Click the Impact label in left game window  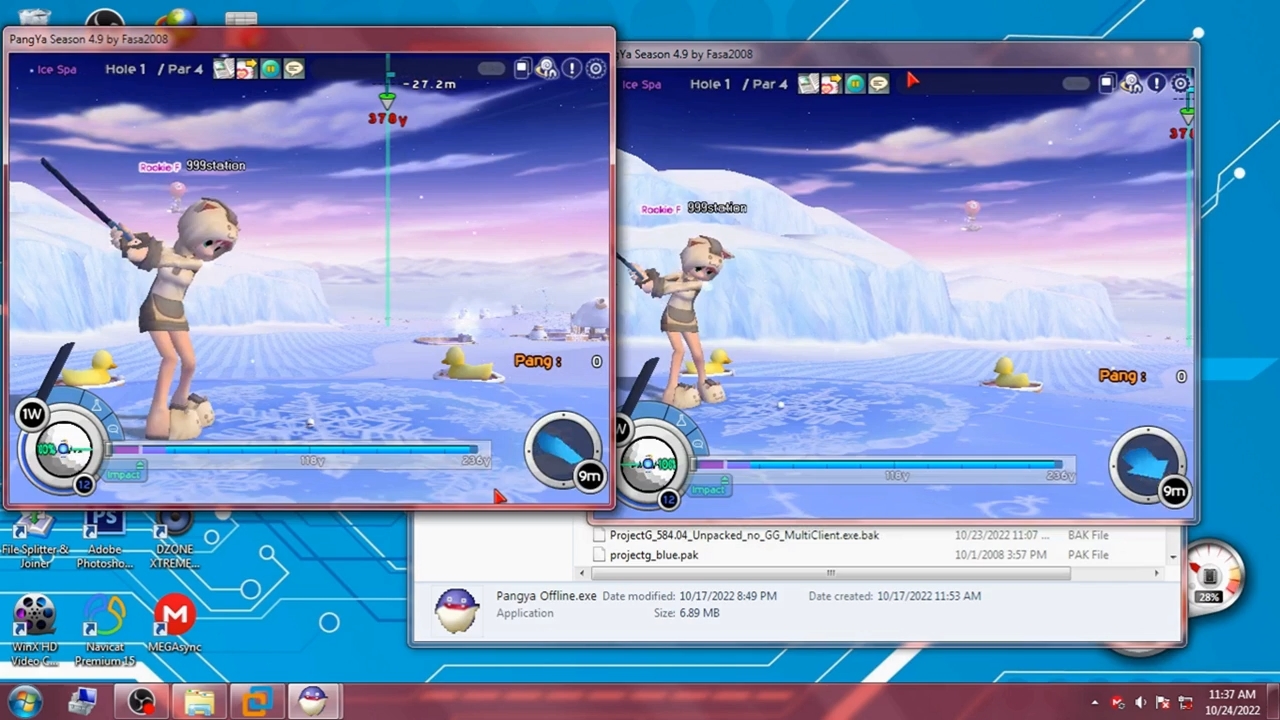(123, 474)
